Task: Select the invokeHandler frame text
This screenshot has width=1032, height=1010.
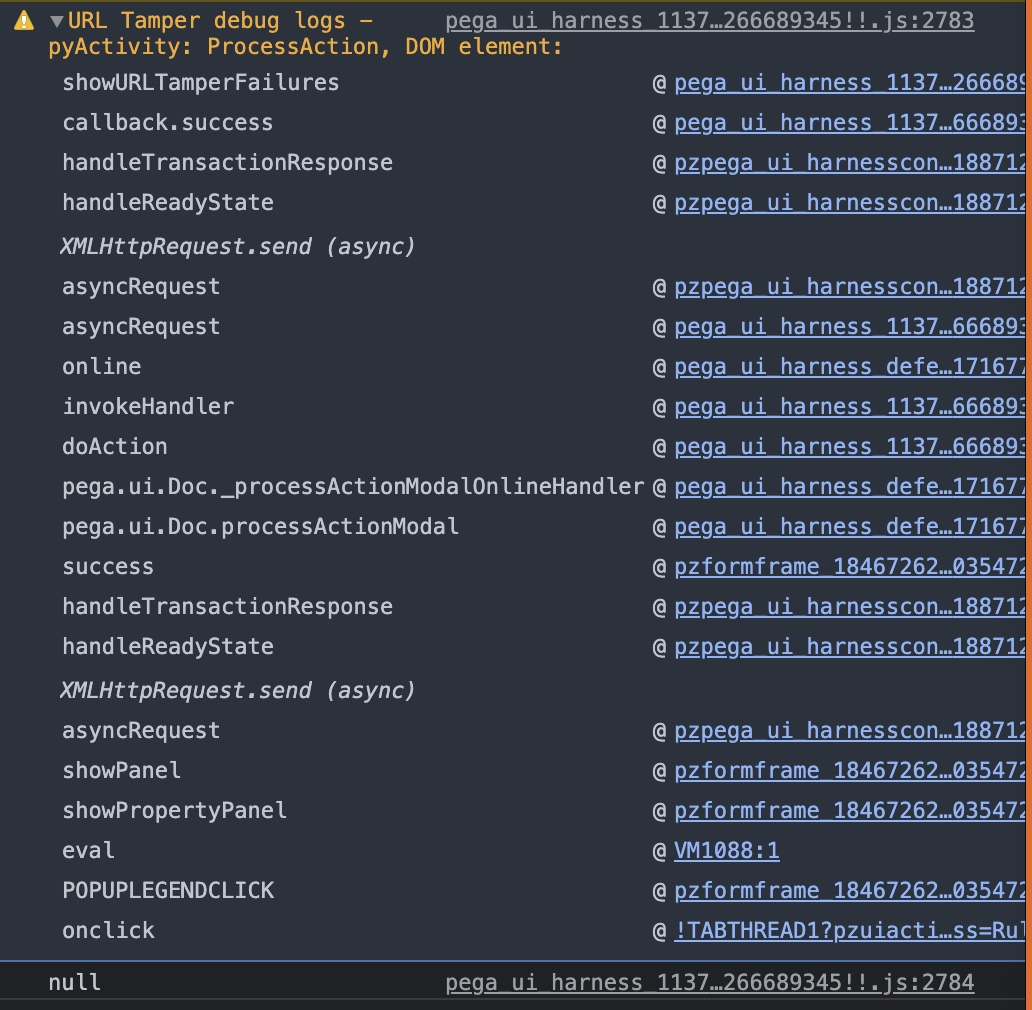Action: [x=148, y=407]
